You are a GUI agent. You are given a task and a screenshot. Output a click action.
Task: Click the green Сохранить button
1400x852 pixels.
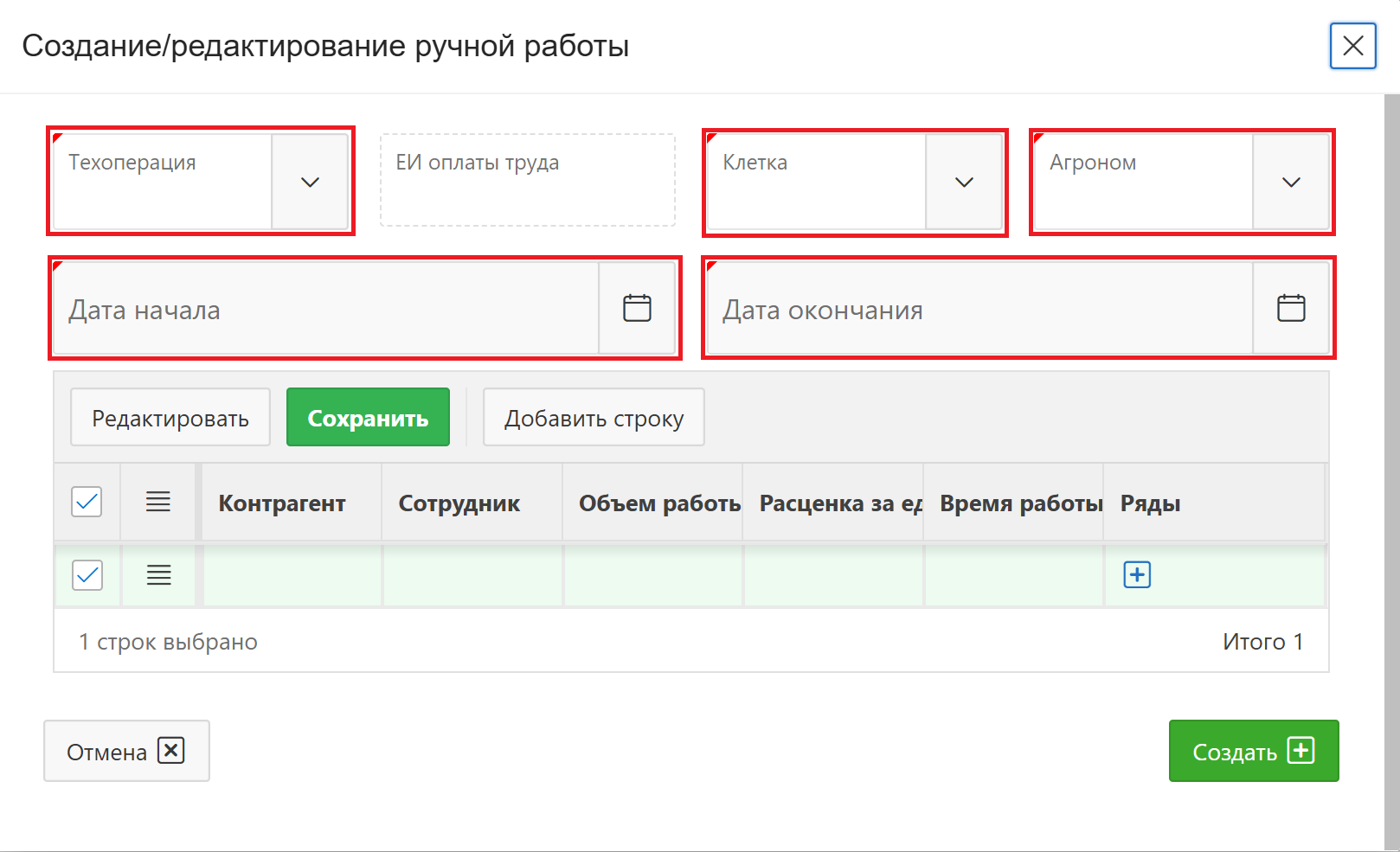click(368, 418)
